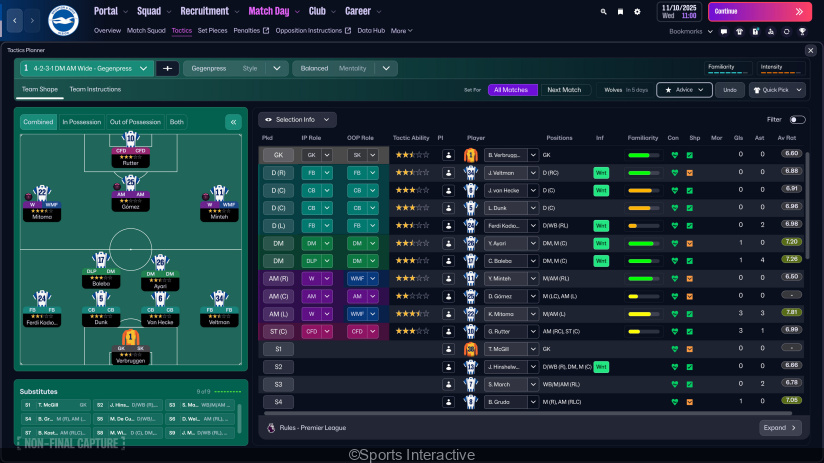Open the Club menu
Image resolution: width=824 pixels, height=463 pixels.
click(322, 11)
